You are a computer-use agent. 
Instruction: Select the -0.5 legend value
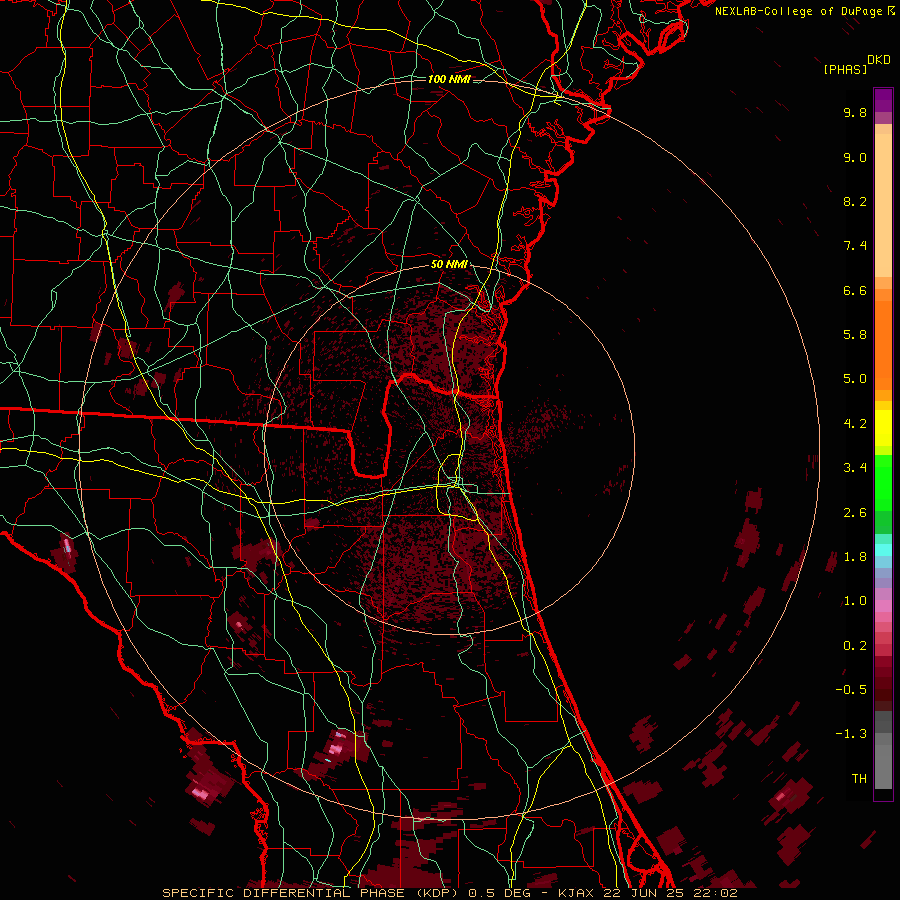[851, 690]
